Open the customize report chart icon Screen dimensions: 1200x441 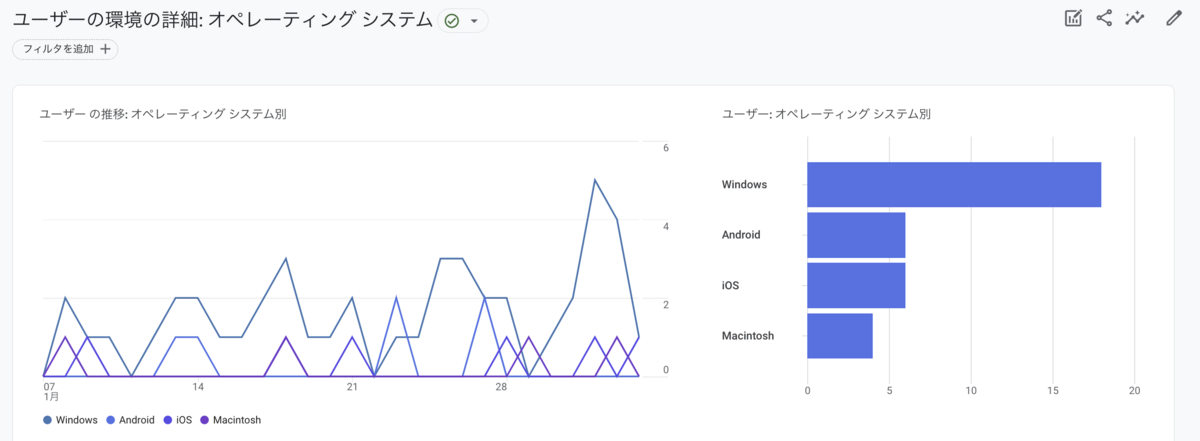1074,18
